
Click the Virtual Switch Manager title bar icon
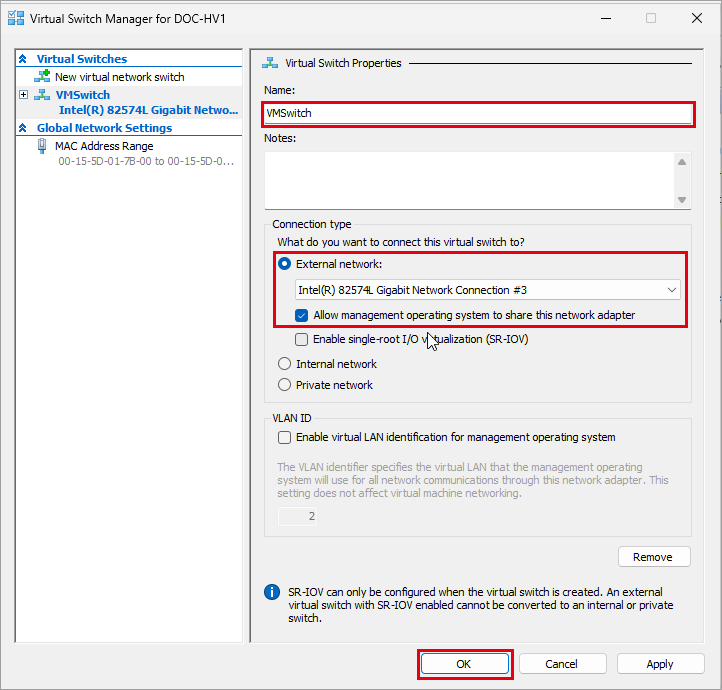click(16, 18)
